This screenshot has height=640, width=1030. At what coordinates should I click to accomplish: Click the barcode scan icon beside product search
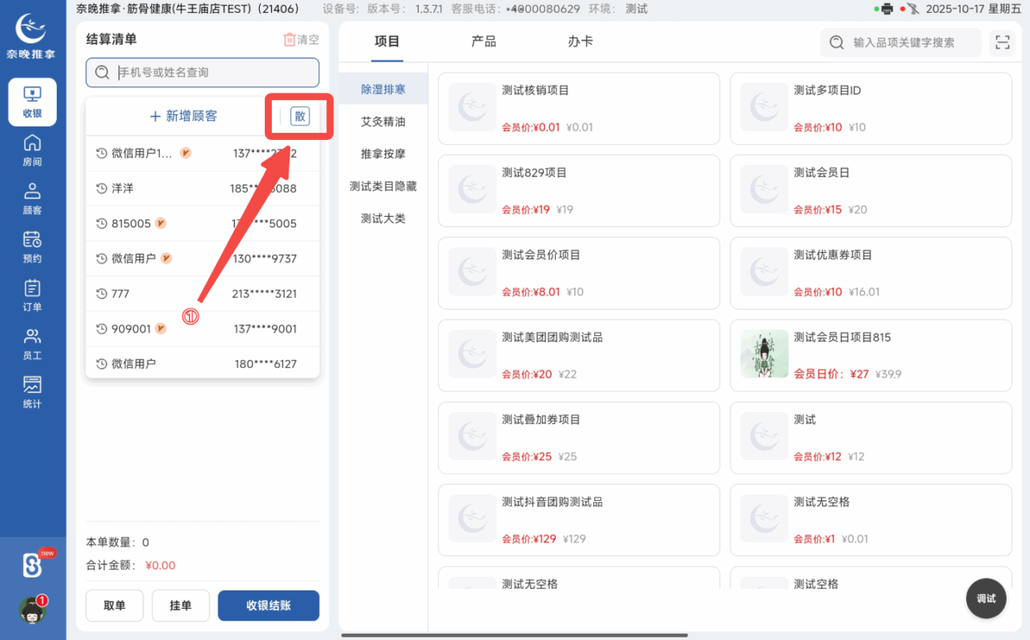pos(1002,42)
